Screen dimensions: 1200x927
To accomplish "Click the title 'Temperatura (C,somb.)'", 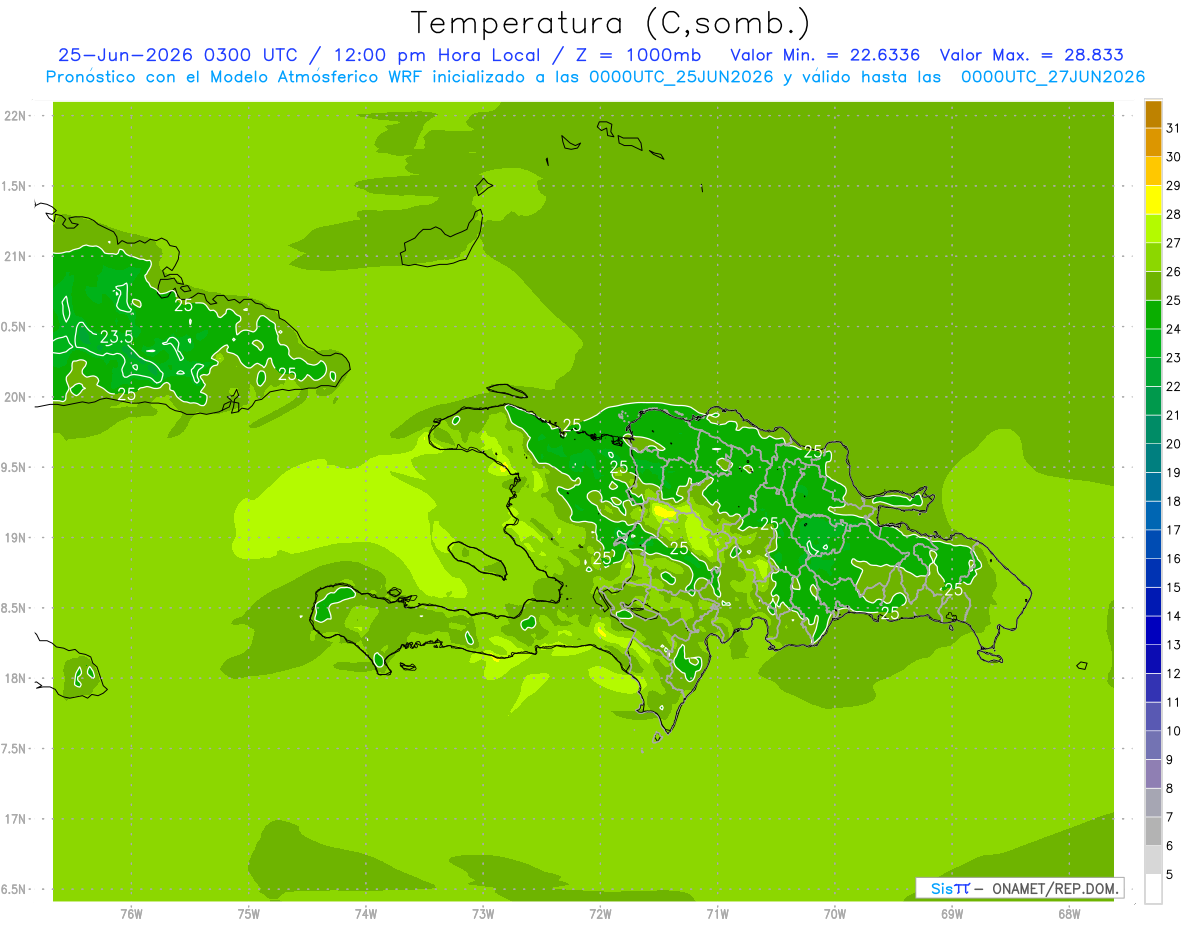I will [x=611, y=23].
